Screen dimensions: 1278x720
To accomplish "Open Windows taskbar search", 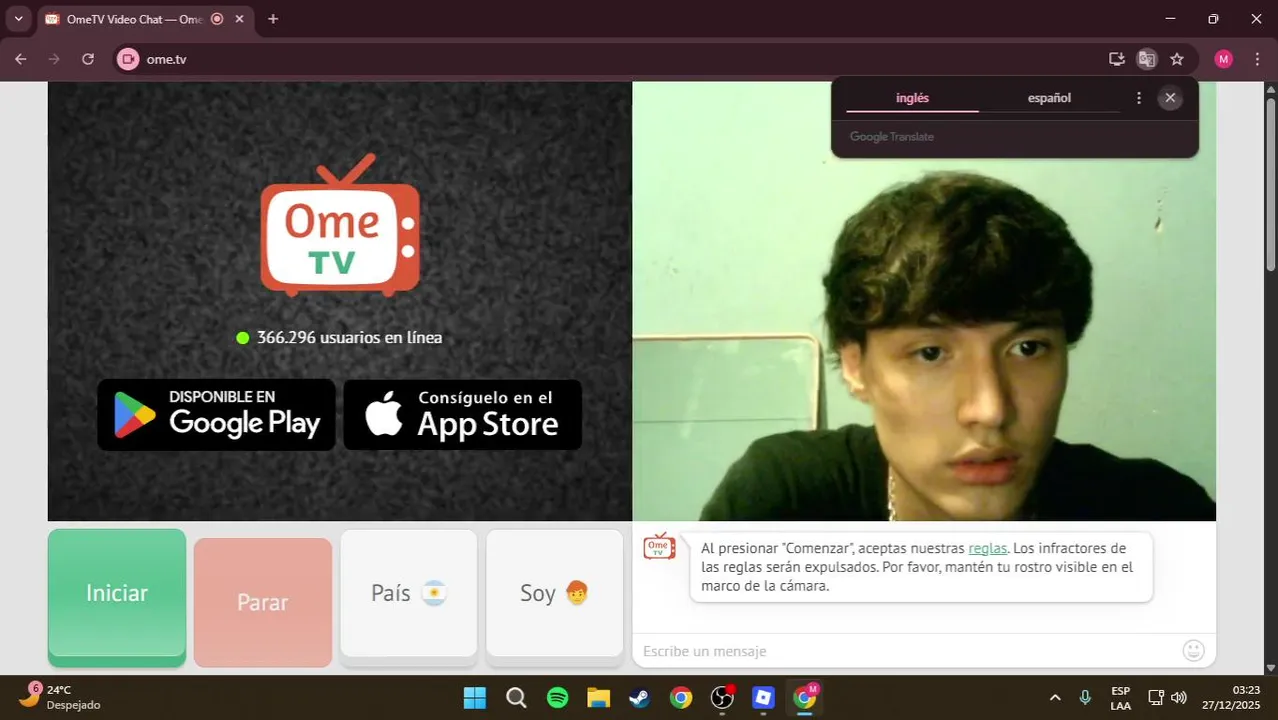I will (516, 698).
